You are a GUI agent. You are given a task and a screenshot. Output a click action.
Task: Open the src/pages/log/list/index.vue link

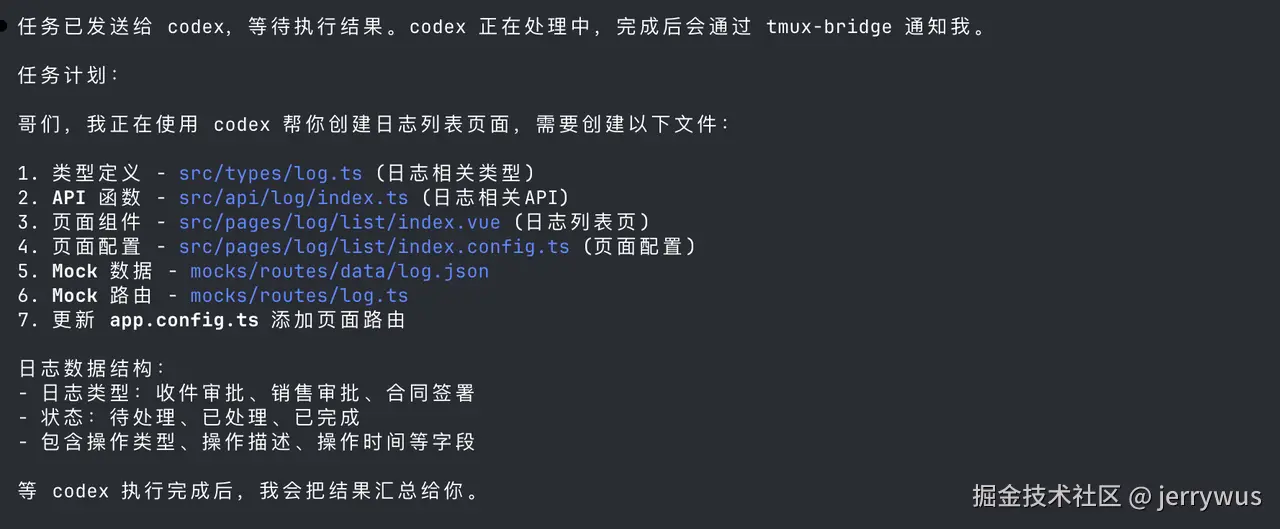coord(339,222)
